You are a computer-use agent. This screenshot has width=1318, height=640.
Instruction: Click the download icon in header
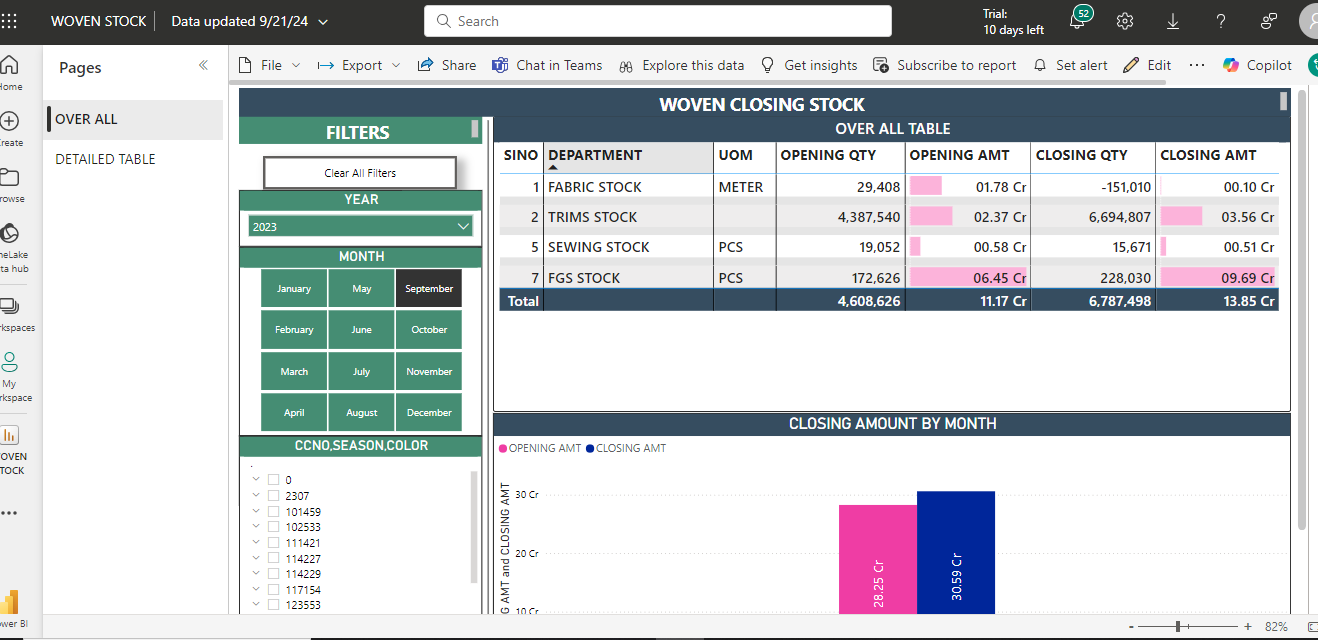tap(1173, 21)
